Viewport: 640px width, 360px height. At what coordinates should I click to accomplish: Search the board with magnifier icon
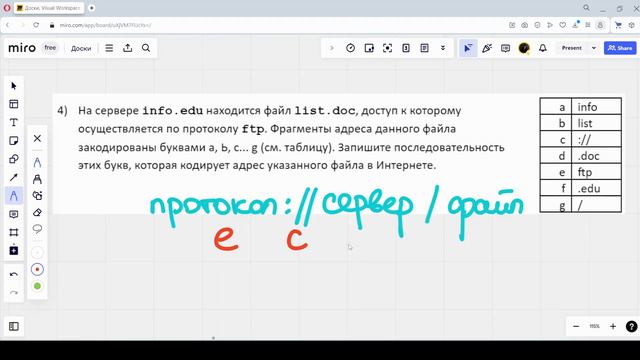pyautogui.click(x=146, y=48)
